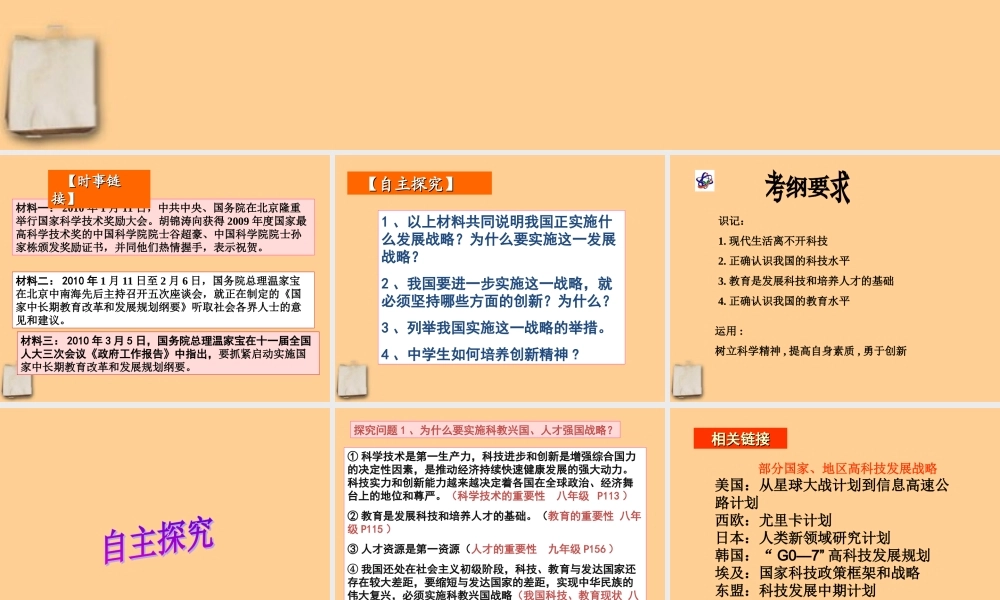Select the orange 【时事链接】 label
This screenshot has height=600, width=1000.
pyautogui.click(x=99, y=189)
